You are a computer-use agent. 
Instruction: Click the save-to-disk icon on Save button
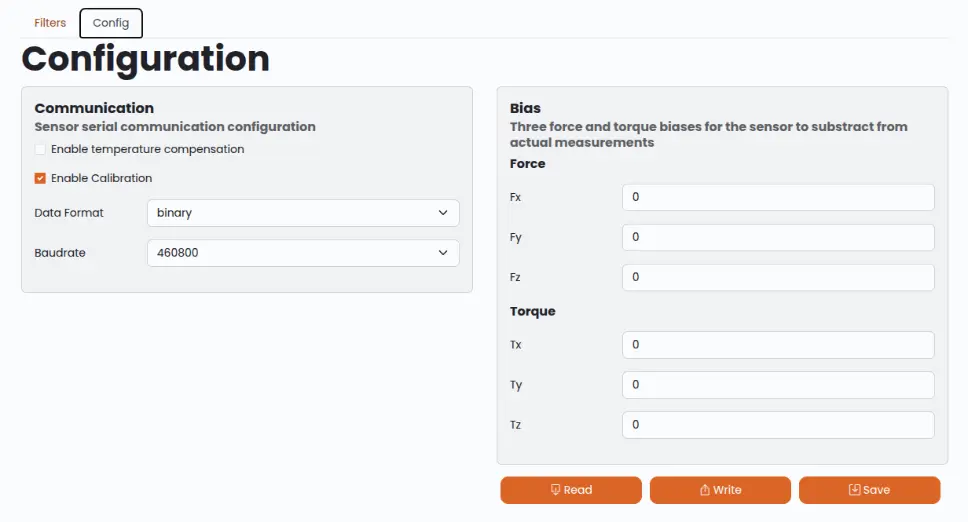click(854, 489)
